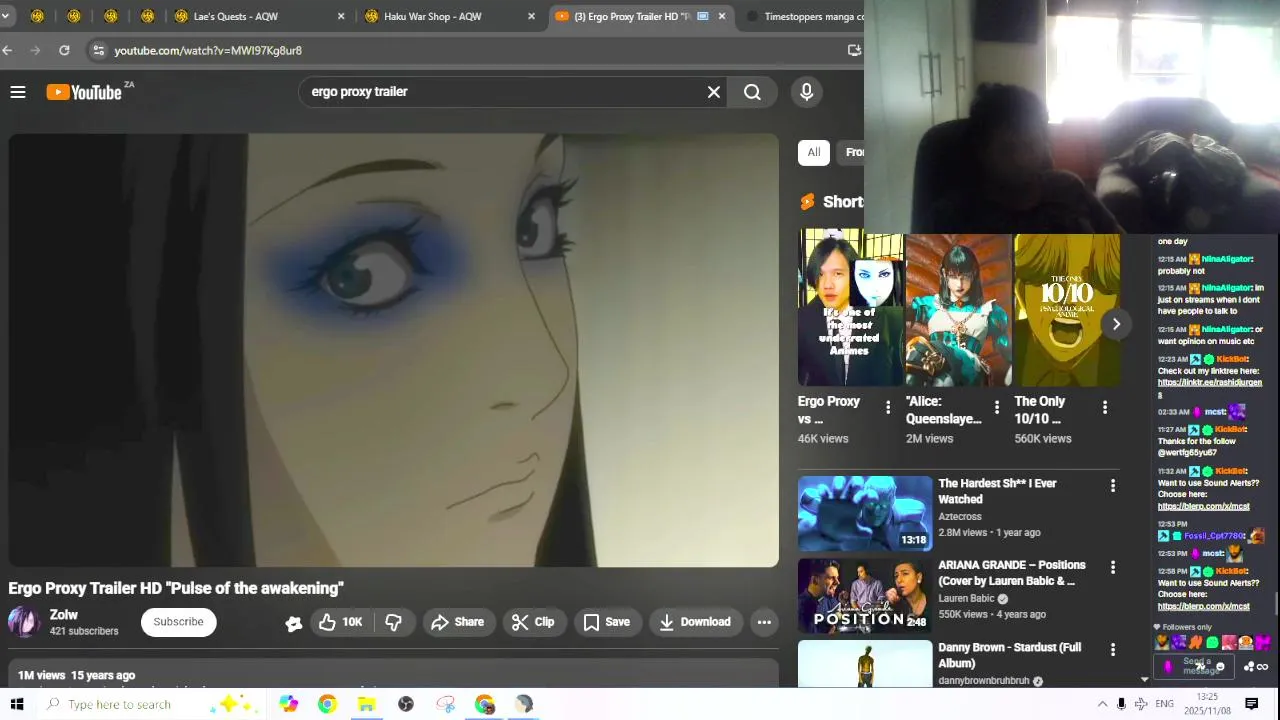Screen dimensions: 1280x720
Task: Select the All filter chip
Action: point(814,152)
